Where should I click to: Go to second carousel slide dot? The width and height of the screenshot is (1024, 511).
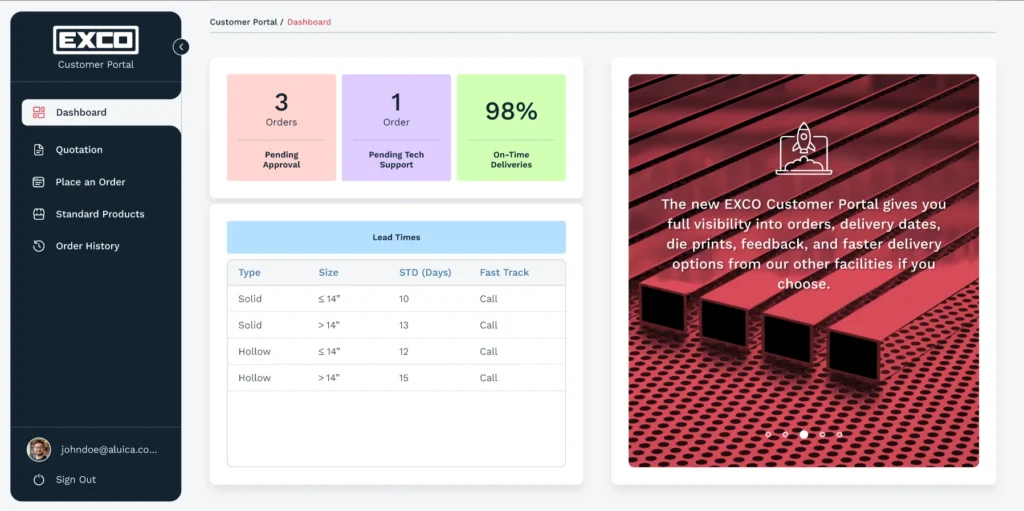pyautogui.click(x=785, y=434)
